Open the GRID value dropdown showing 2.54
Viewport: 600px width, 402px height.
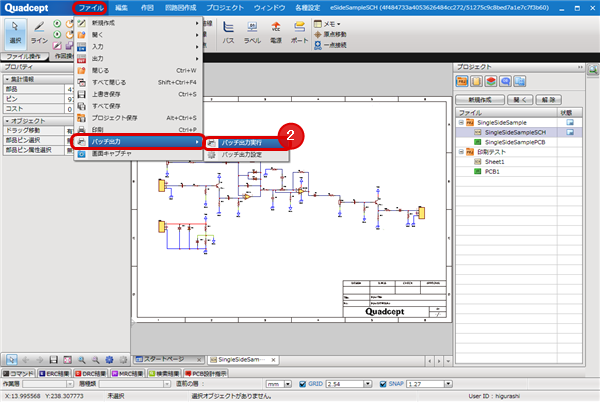368,384
